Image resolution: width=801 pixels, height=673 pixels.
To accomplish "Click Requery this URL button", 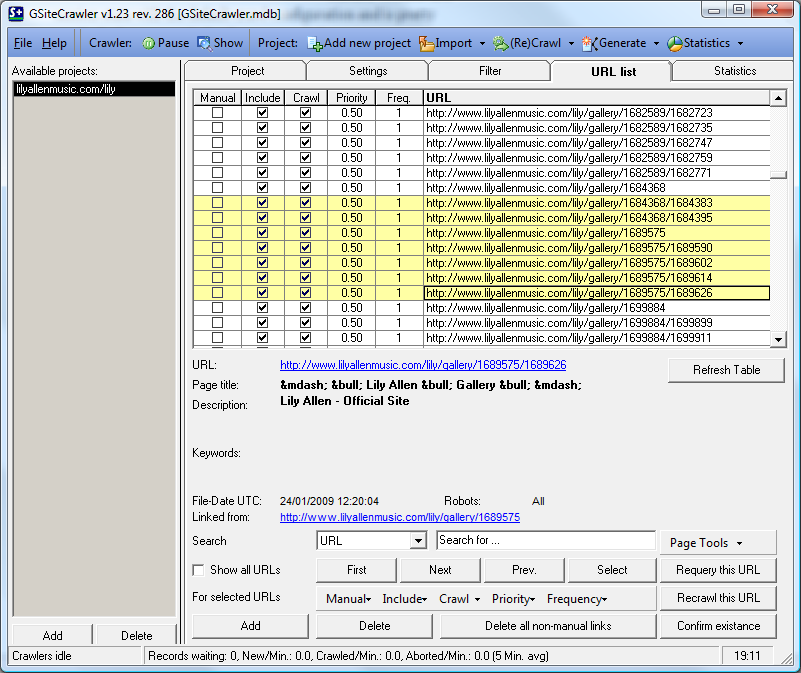I will pyautogui.click(x=718, y=570).
